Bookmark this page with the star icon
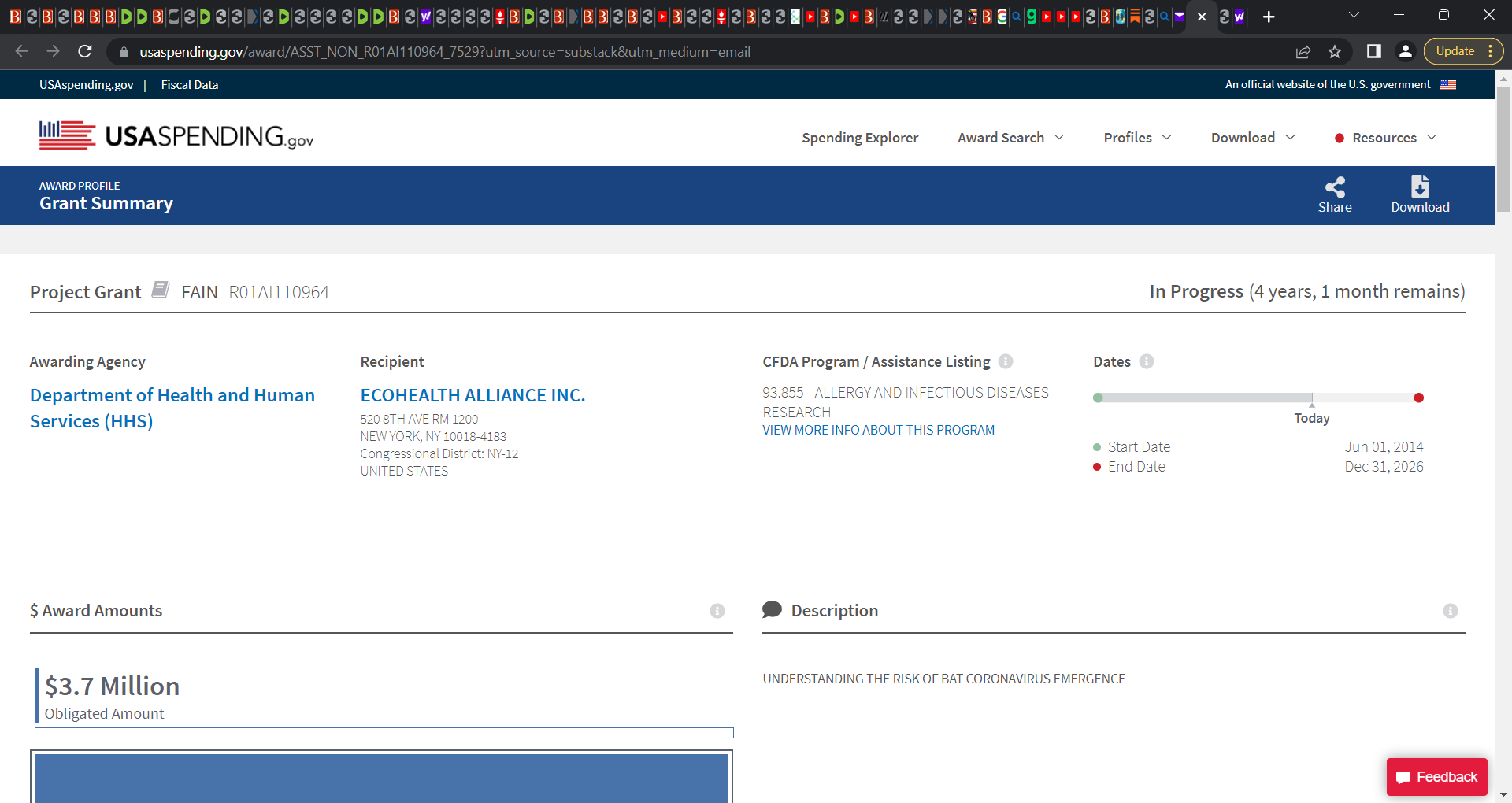This screenshot has height=803, width=1512. click(x=1335, y=51)
